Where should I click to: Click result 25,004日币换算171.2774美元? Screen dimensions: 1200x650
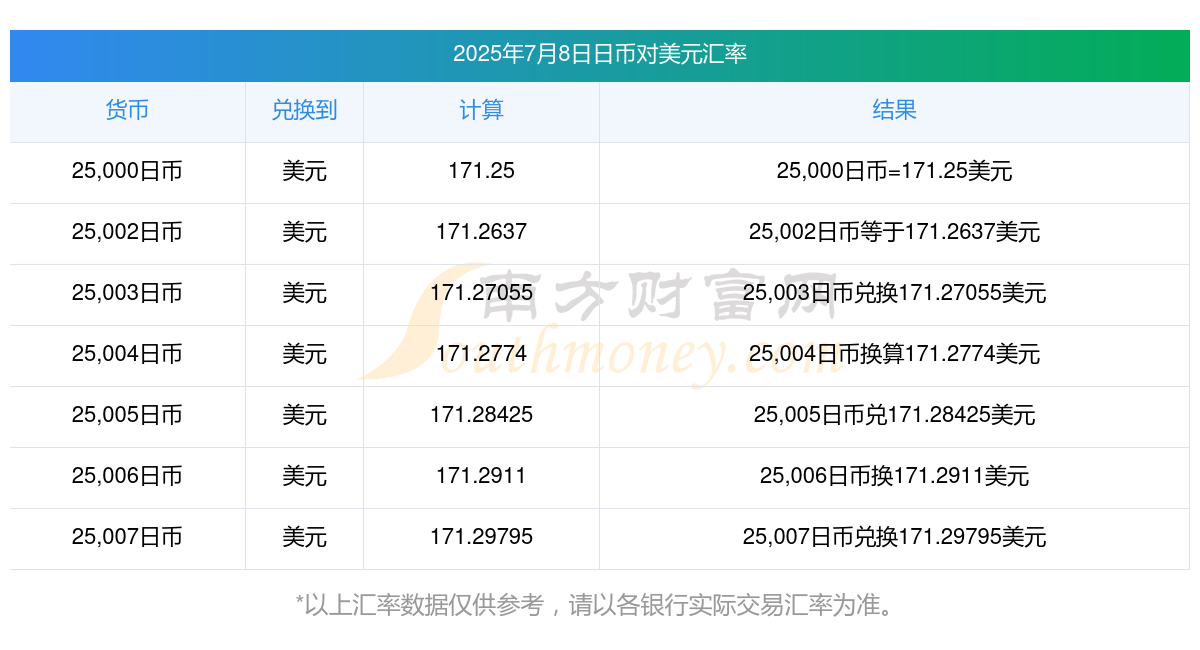[x=894, y=354]
